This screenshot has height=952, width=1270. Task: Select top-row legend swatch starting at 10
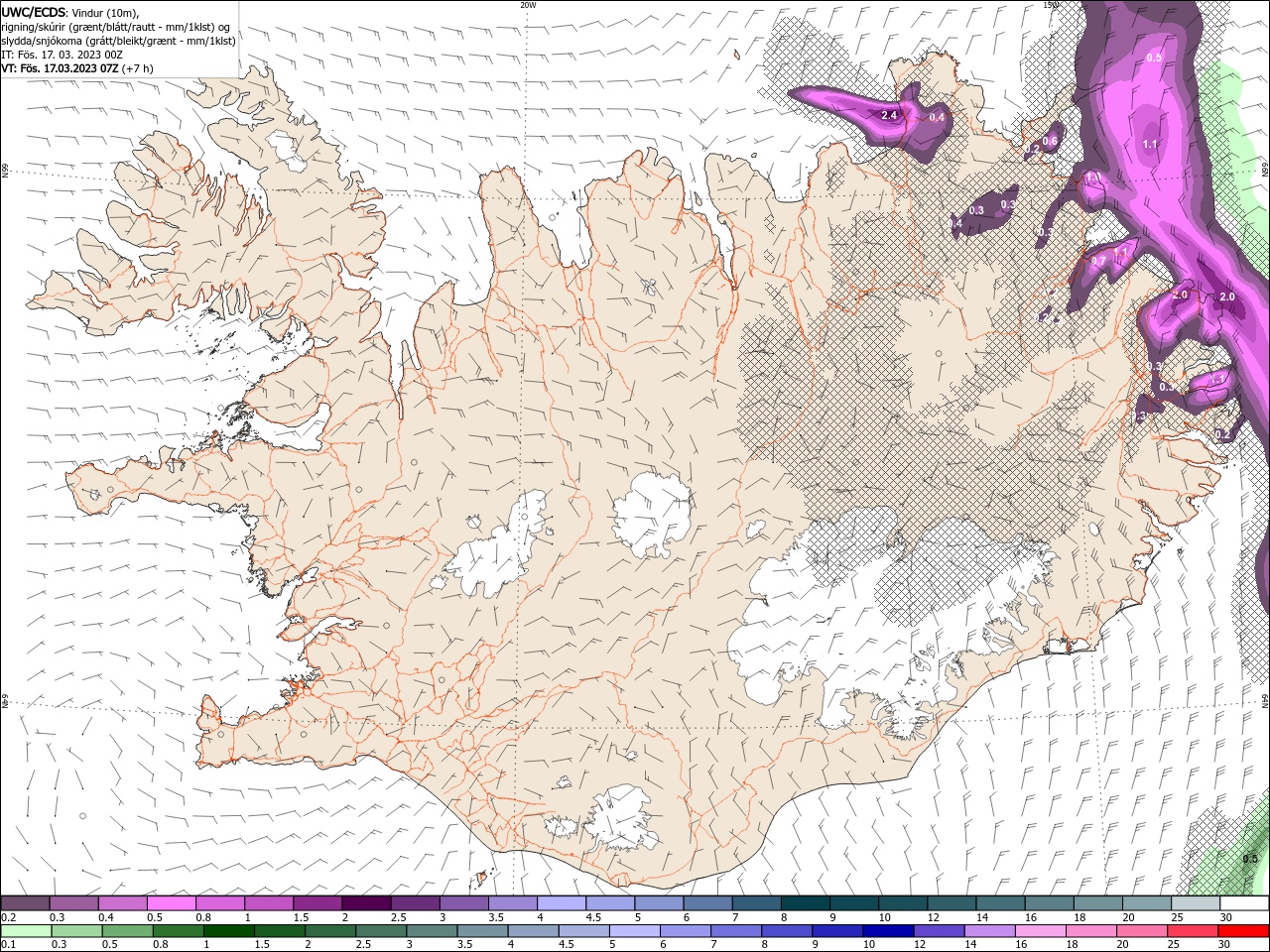click(x=903, y=903)
